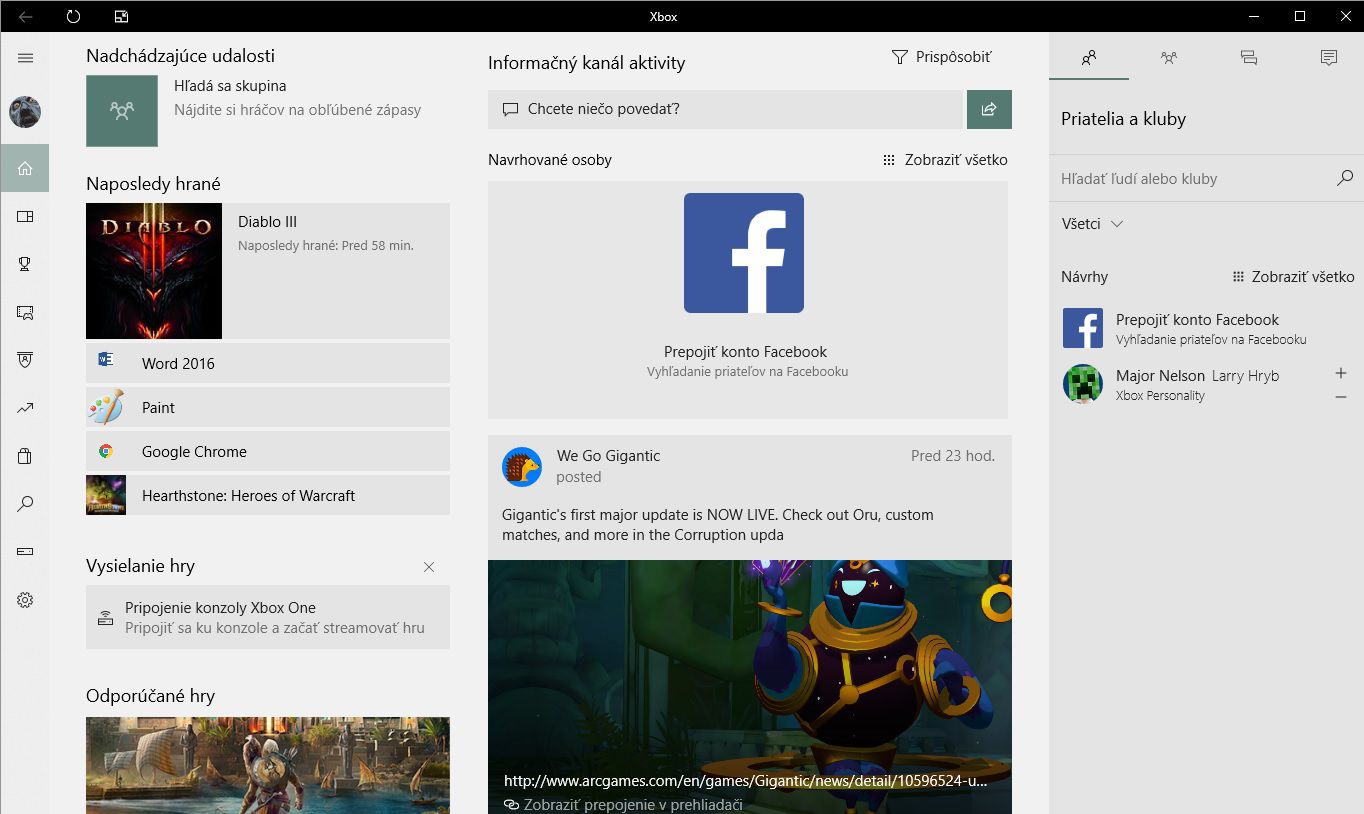This screenshot has width=1364, height=814.
Task: Open Trending arrow icon in sidebar
Action: [25, 408]
